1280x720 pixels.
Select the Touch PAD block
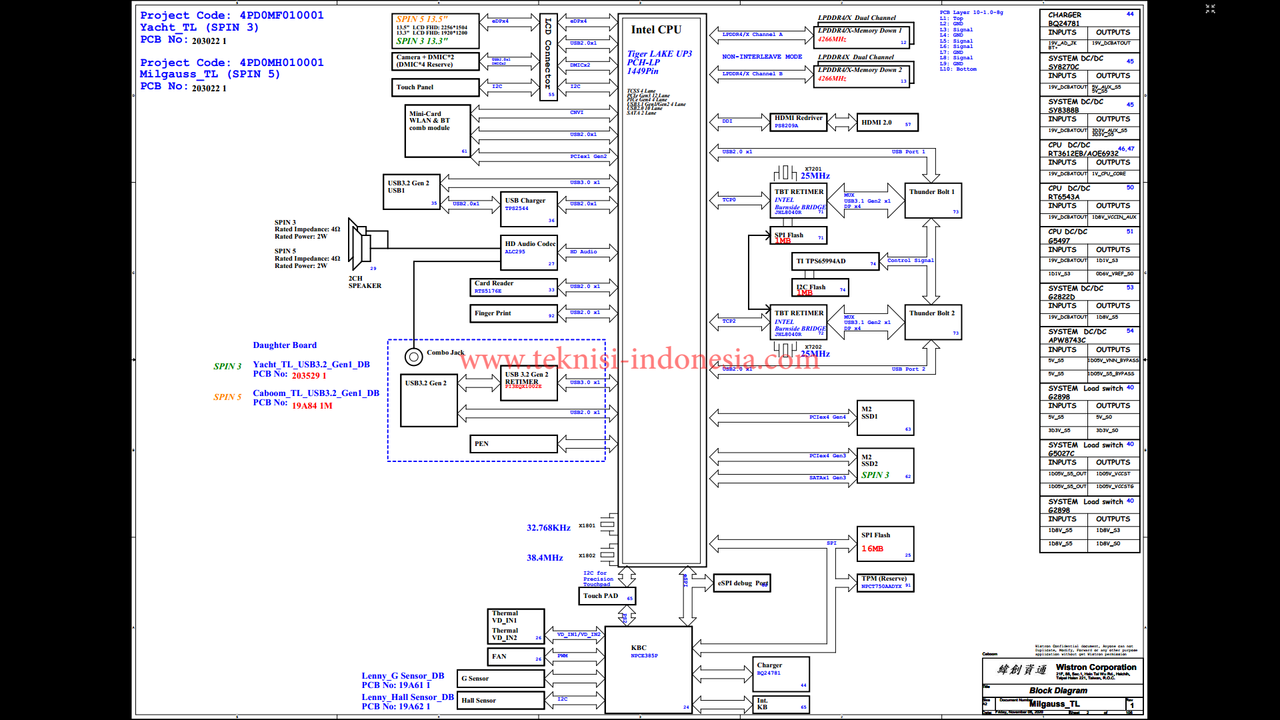[607, 596]
